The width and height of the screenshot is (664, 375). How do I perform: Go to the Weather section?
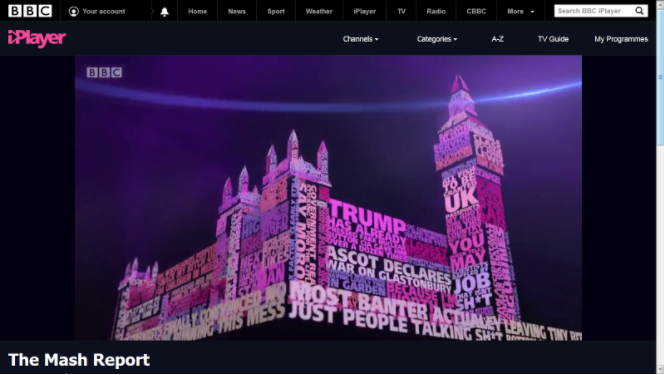[x=319, y=11]
